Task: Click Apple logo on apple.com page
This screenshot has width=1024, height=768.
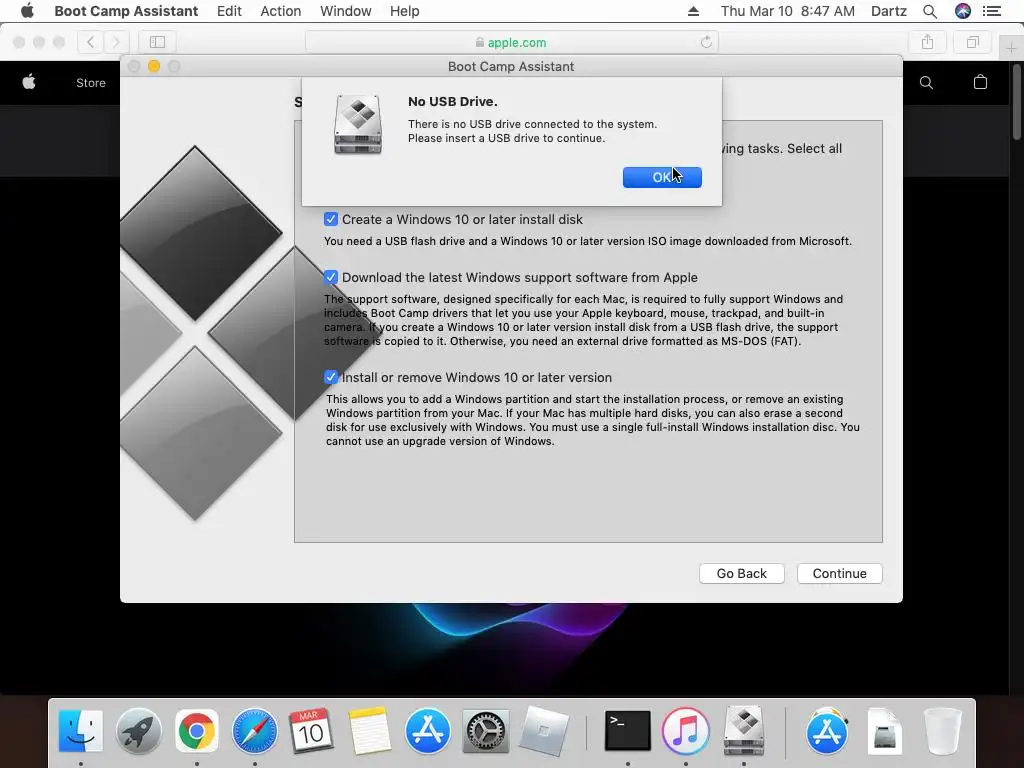Action: click(x=29, y=82)
